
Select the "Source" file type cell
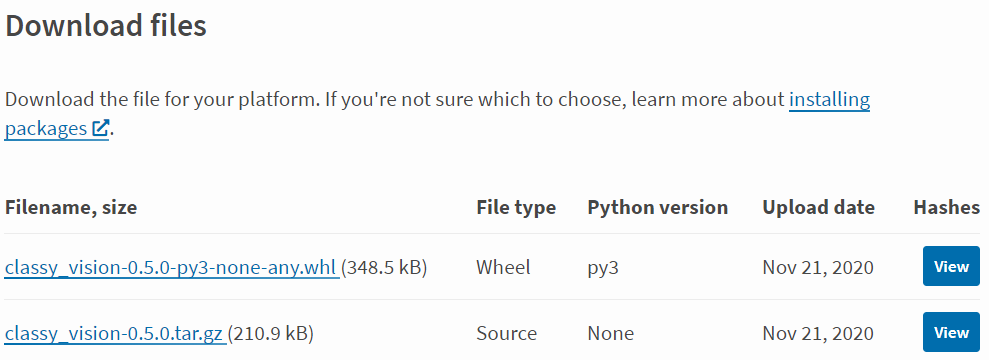[x=506, y=333]
